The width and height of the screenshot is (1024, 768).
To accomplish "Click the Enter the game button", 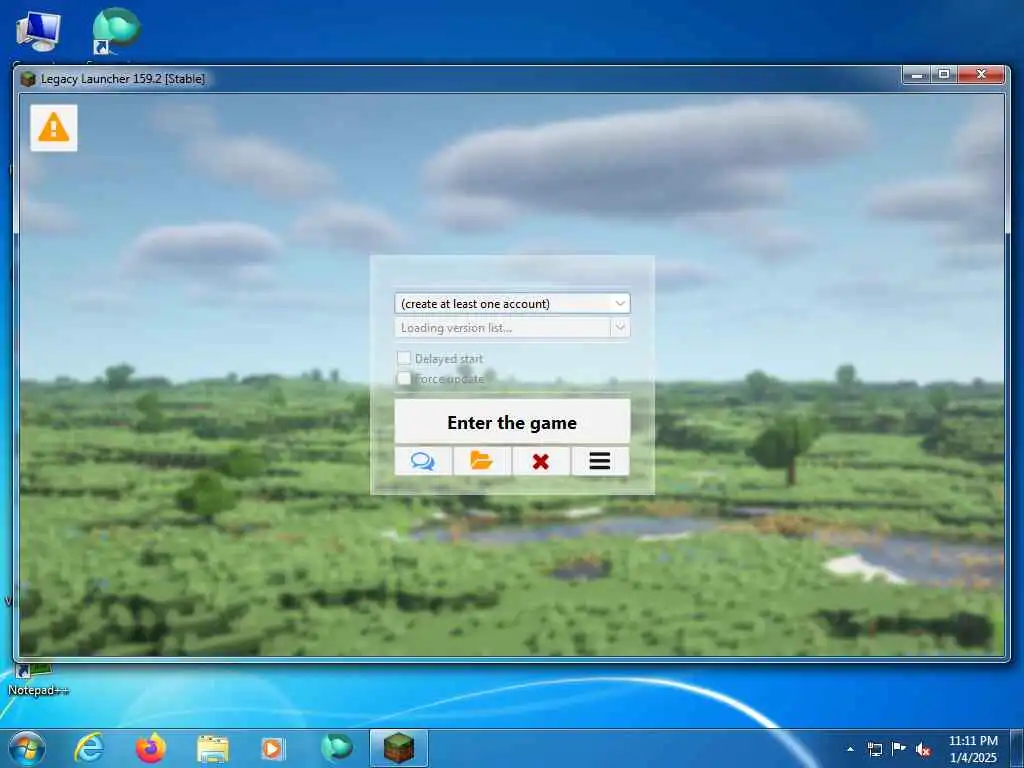I will pos(512,422).
